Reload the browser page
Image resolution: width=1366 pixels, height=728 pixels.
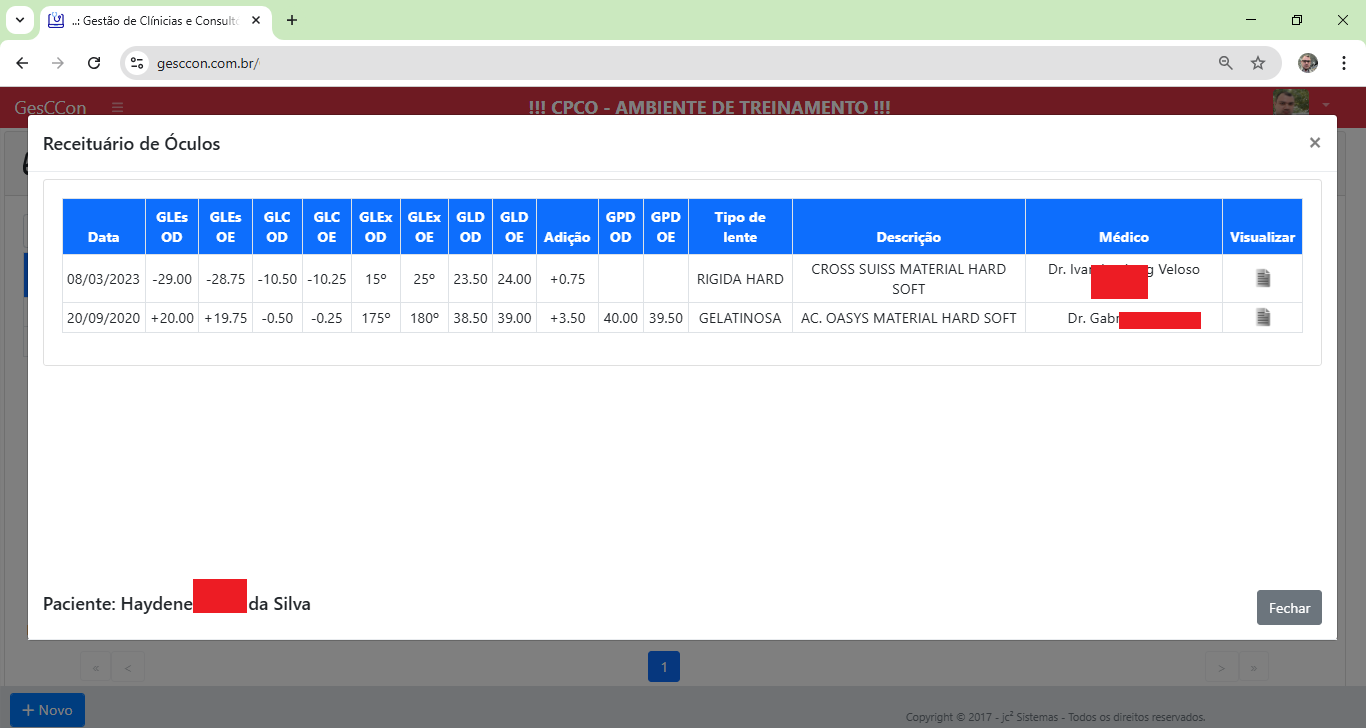[x=94, y=63]
